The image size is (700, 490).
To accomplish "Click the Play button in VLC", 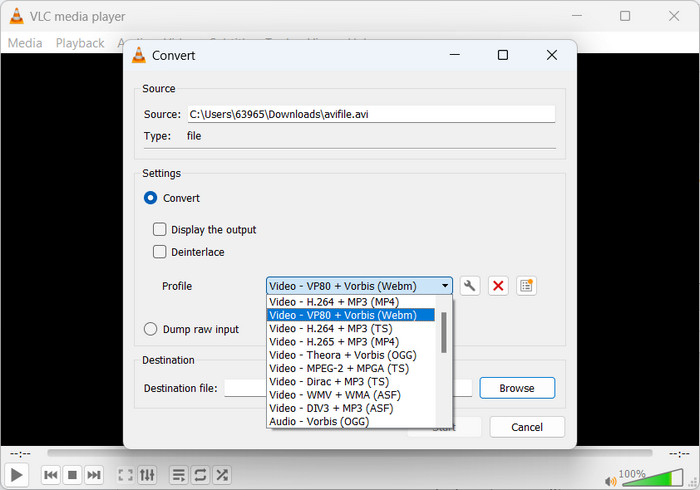I will pyautogui.click(x=17, y=475).
